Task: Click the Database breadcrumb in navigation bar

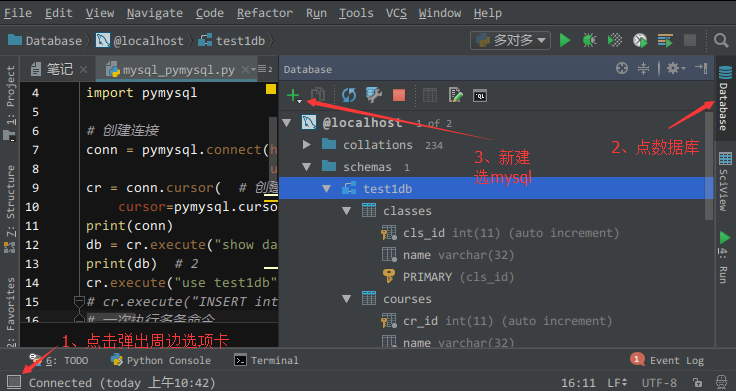Action: pos(45,41)
